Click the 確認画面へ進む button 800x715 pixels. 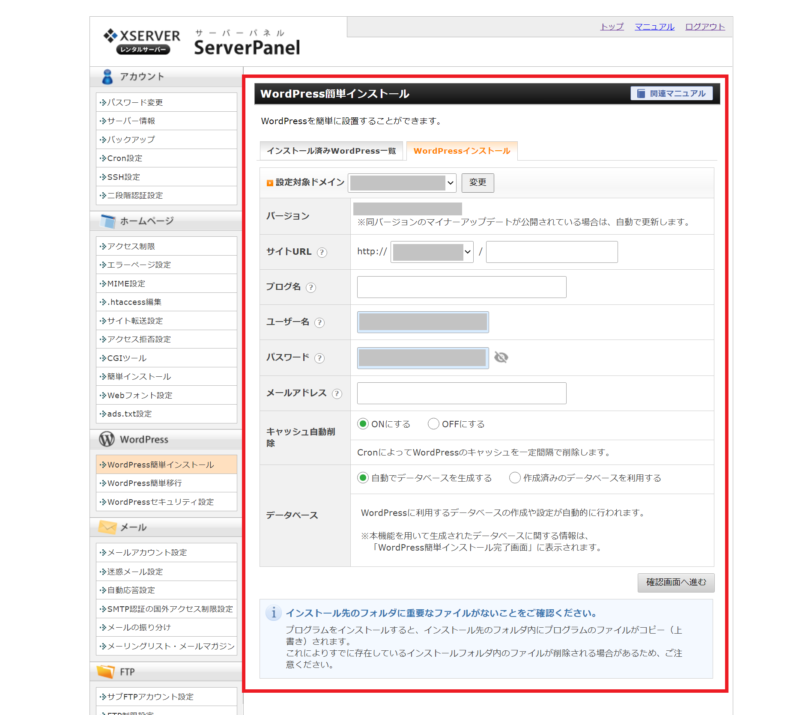coord(676,582)
